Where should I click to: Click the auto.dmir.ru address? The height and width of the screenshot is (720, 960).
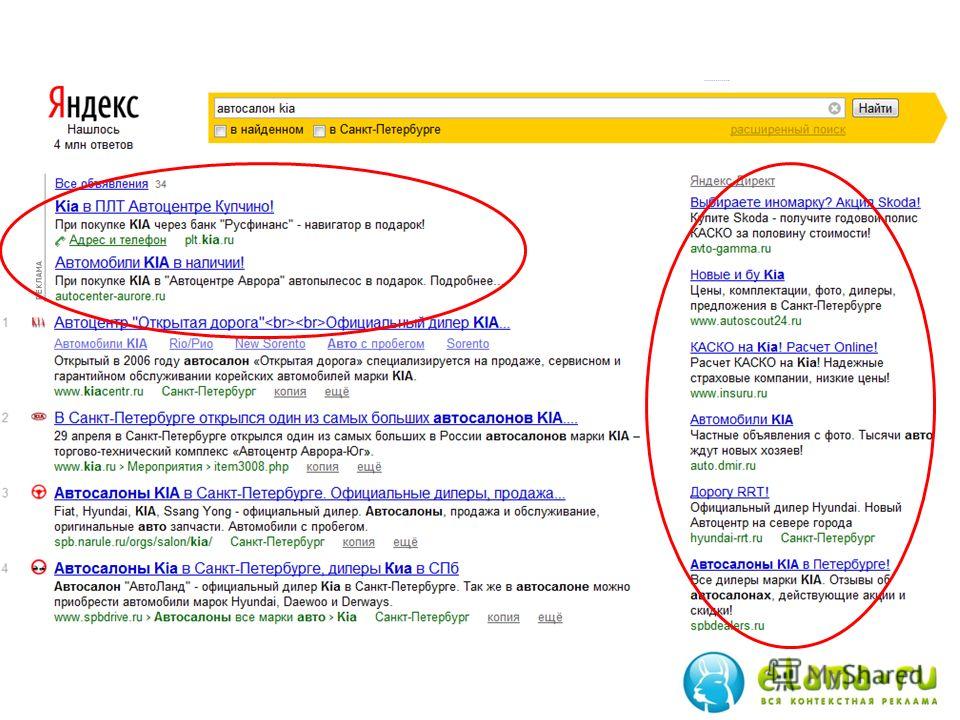[723, 465]
